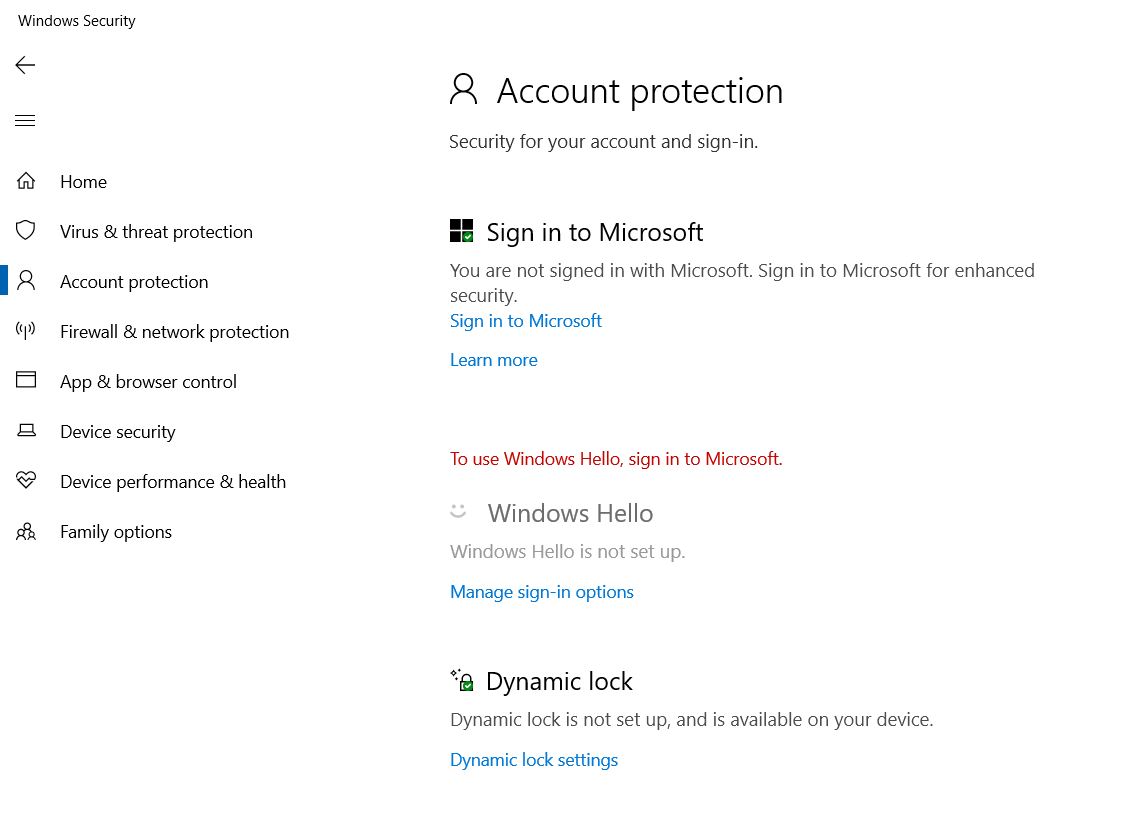
Task: Click the Dynamic lock padlock icon
Action: pyautogui.click(x=462, y=681)
